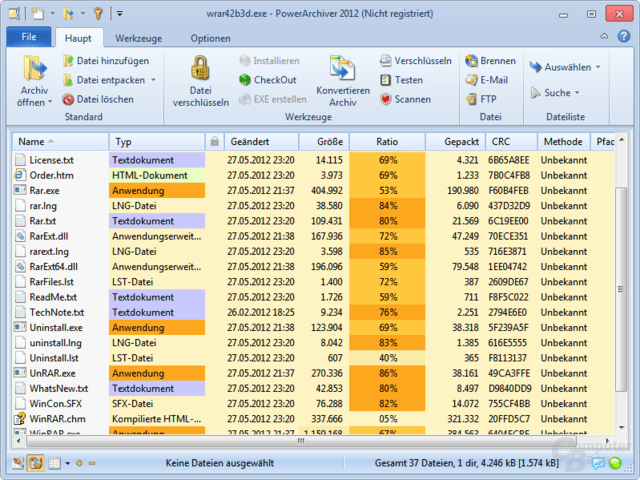The width and height of the screenshot is (640, 480).
Task: Select the WinCon.SFX file row
Action: click(313, 404)
